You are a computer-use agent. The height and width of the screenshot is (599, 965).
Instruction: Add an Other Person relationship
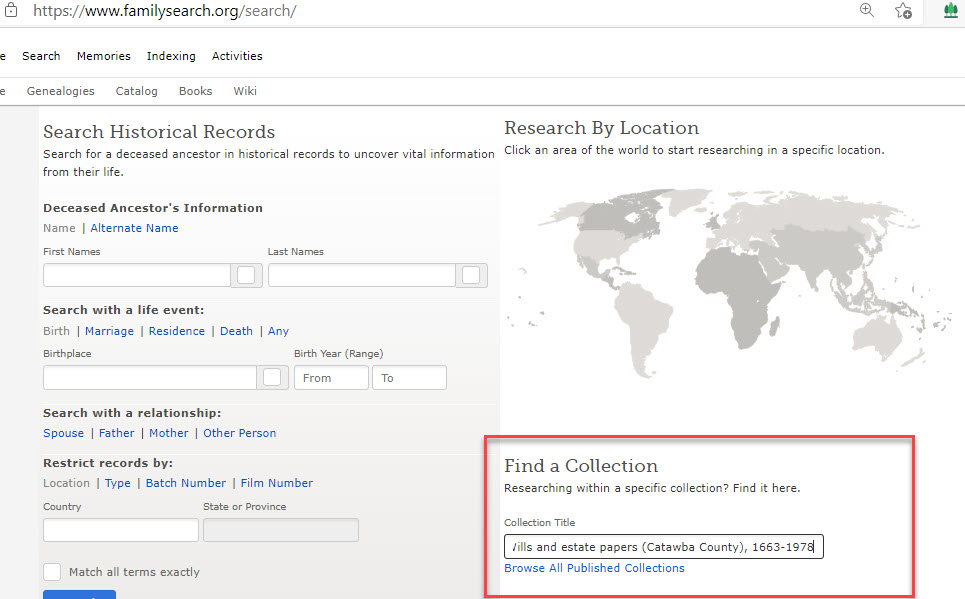[x=239, y=433]
